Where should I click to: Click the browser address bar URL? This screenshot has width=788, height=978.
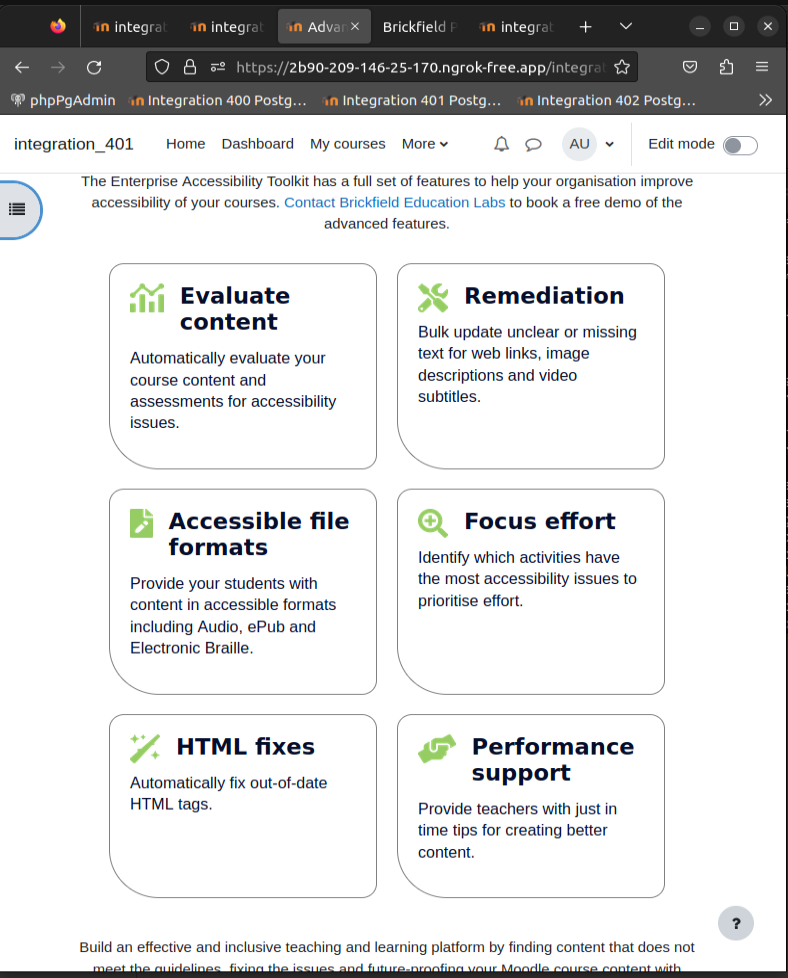click(421, 67)
